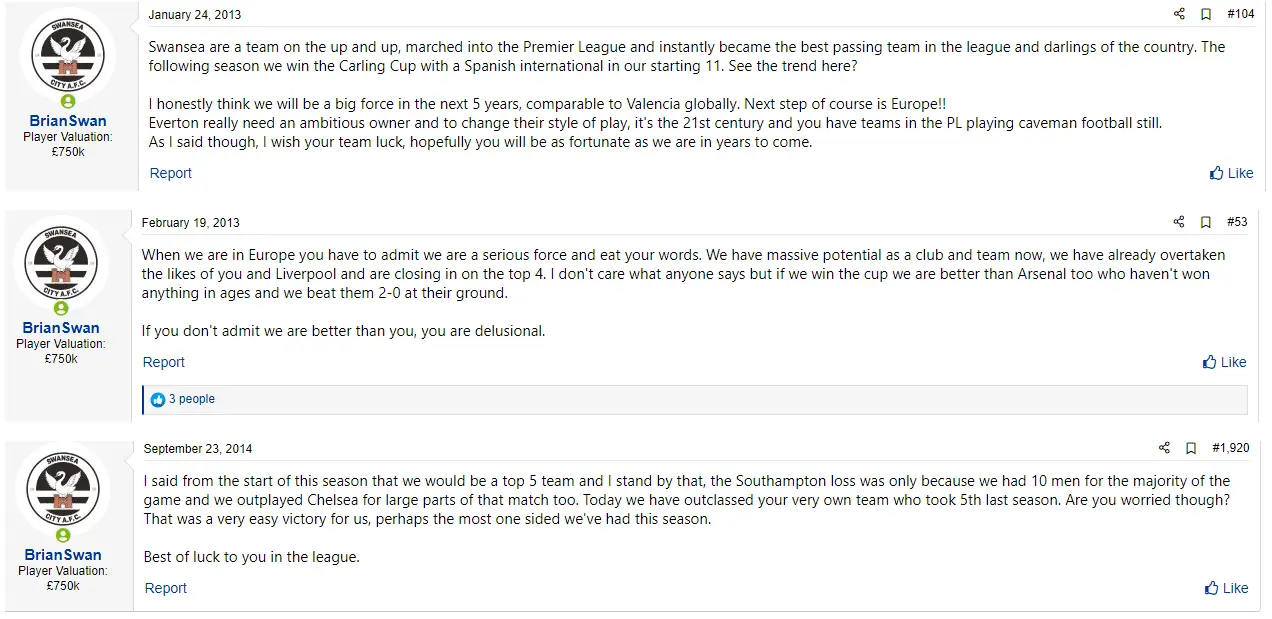
Task: Open post number #1,920 permalink
Action: click(1230, 448)
